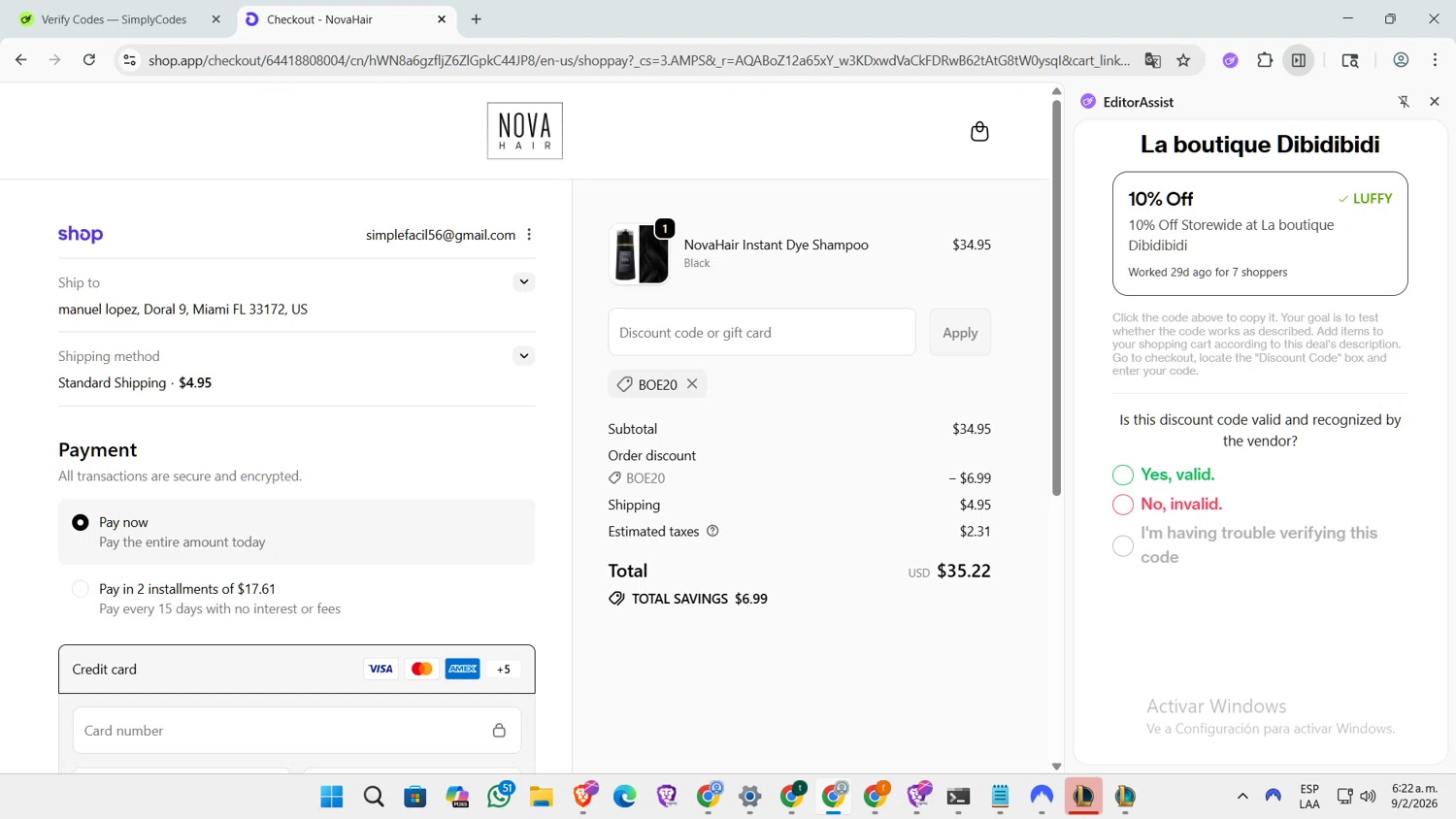Open account options next to simplefacil56 email
This screenshot has height=819, width=1456.
[x=529, y=235]
